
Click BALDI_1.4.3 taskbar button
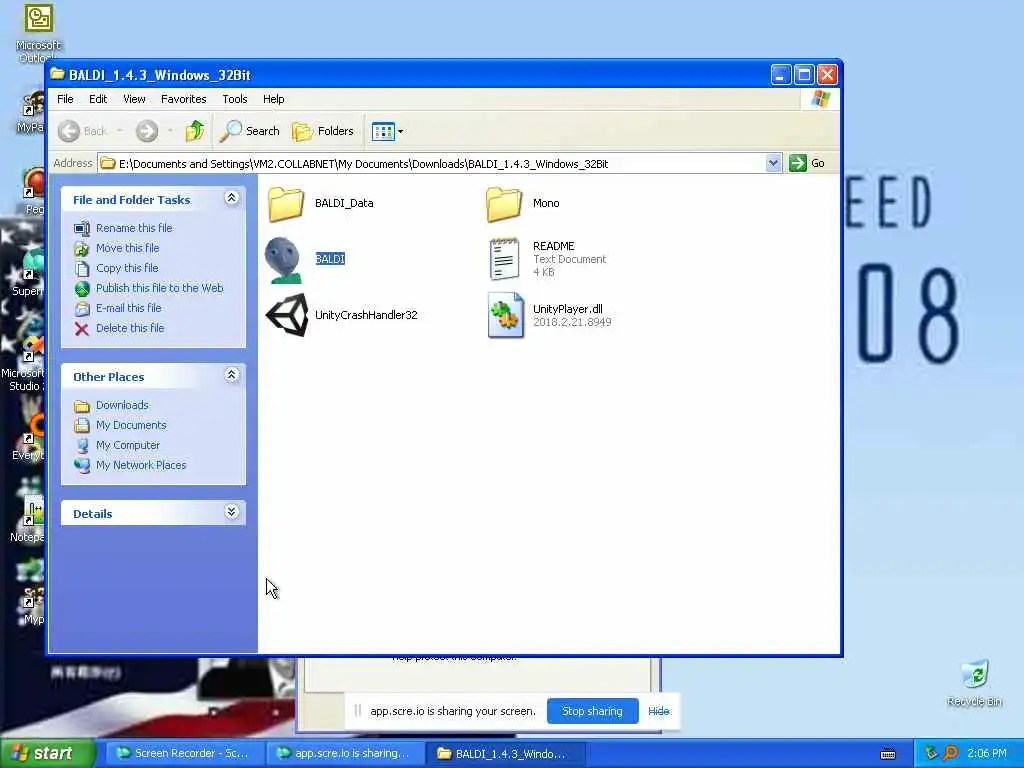(505, 754)
